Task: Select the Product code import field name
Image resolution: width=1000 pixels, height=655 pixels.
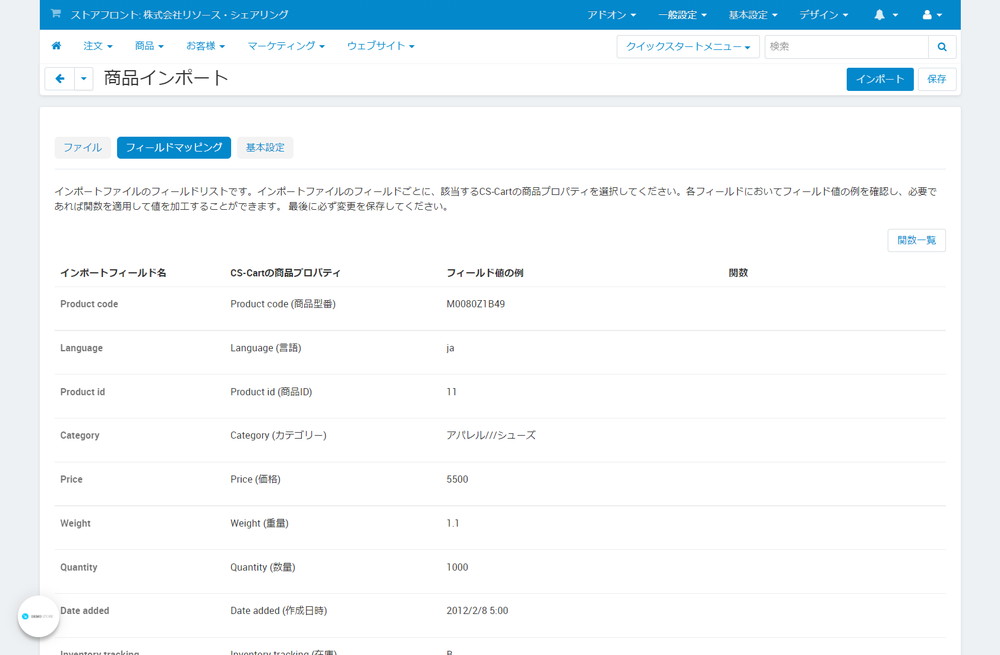Action: coord(89,304)
